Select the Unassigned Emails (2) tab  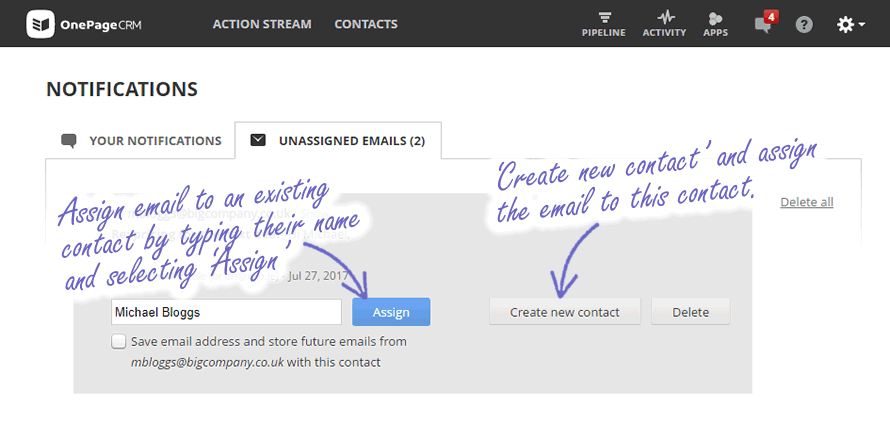point(338,141)
